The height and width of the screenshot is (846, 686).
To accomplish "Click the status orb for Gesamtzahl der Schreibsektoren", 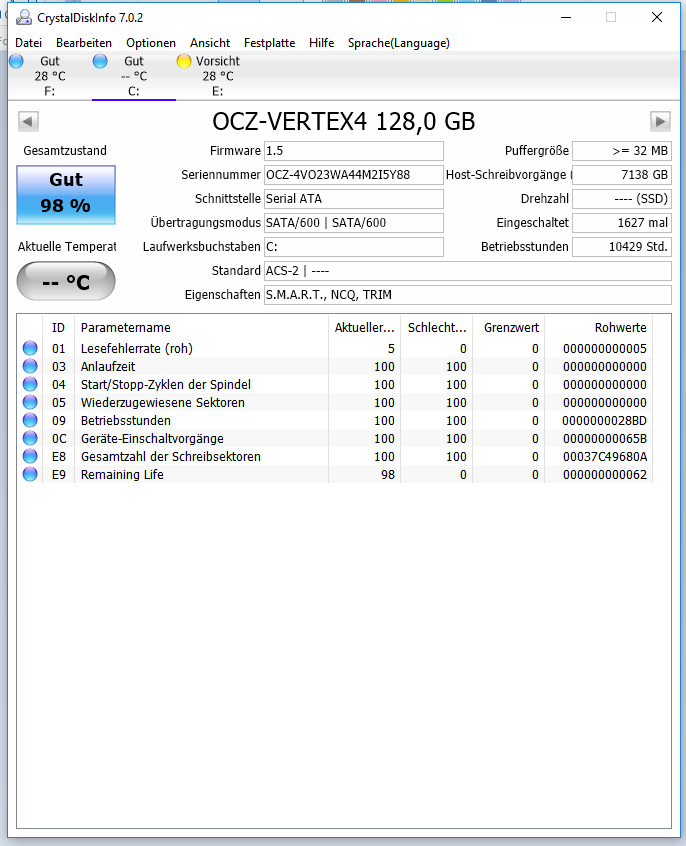I will 30,456.
